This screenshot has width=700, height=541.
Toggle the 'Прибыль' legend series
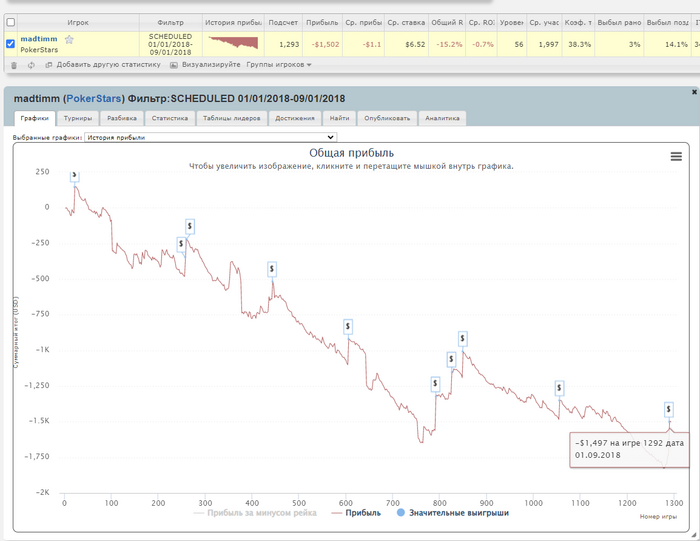click(356, 513)
